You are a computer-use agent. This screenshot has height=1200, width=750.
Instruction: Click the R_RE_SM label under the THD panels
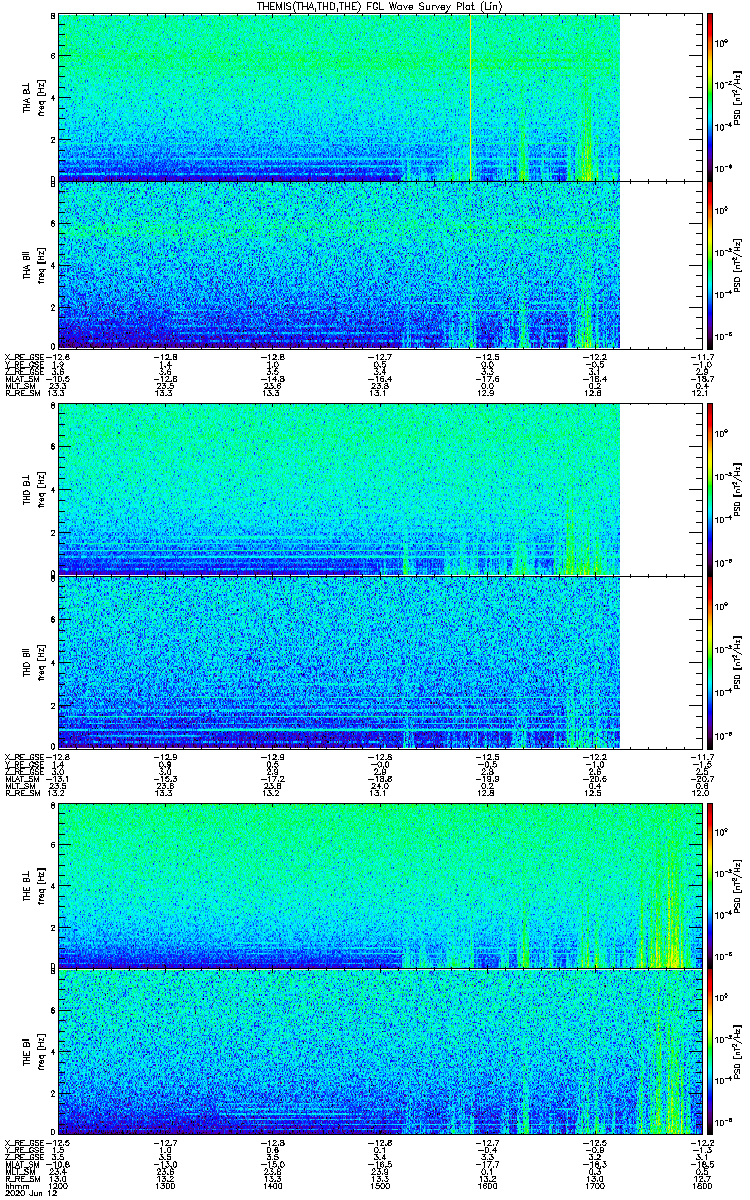point(23,793)
